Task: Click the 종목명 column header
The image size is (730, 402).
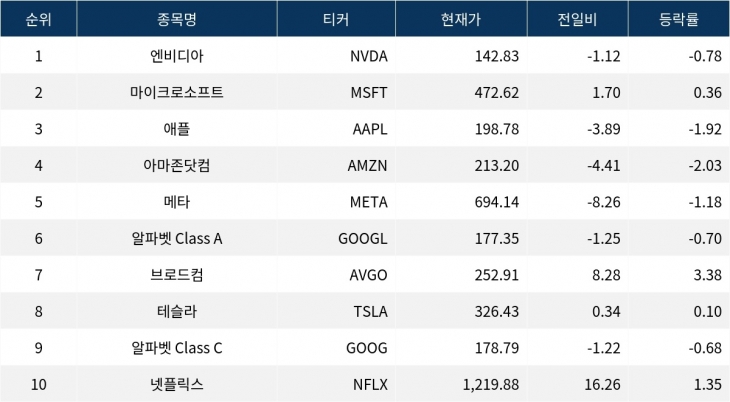Action: [x=177, y=19]
